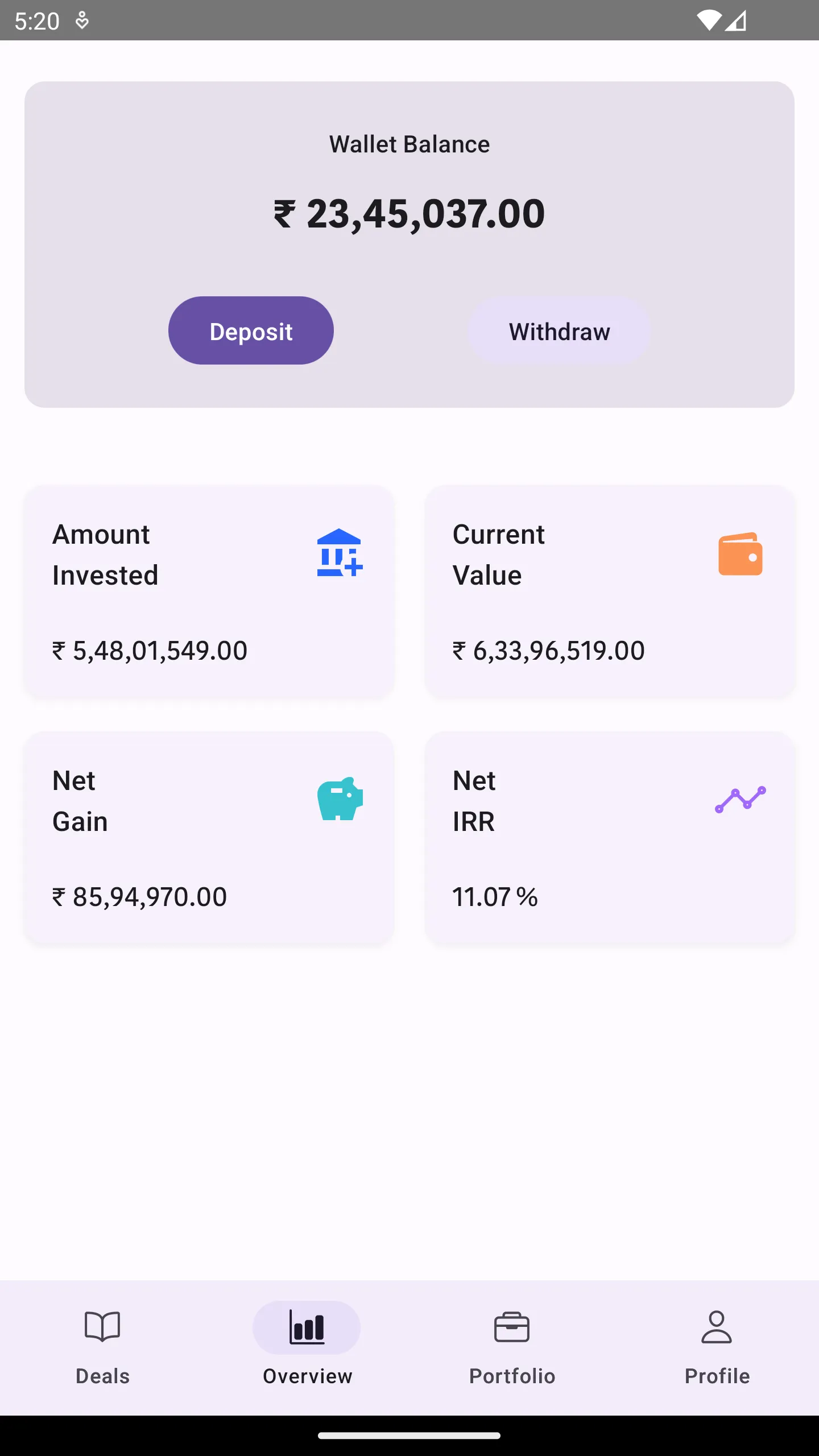Open the Amount Invested card
819x1456 pixels.
click(209, 591)
